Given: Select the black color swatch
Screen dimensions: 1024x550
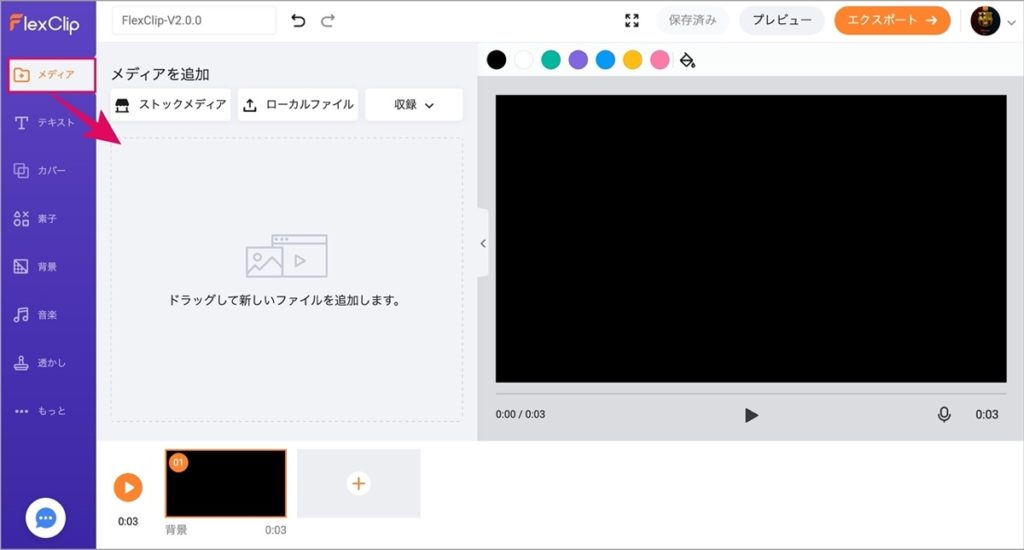Looking at the screenshot, I should (496, 60).
